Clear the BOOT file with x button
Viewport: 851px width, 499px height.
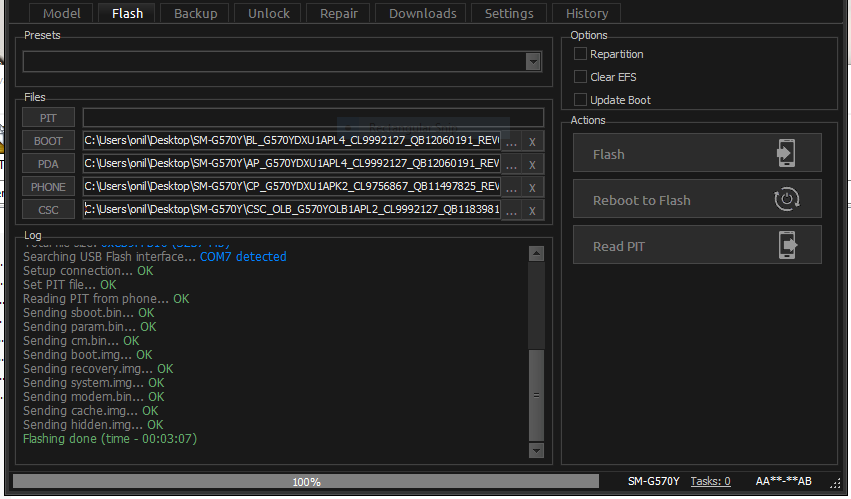pos(532,141)
